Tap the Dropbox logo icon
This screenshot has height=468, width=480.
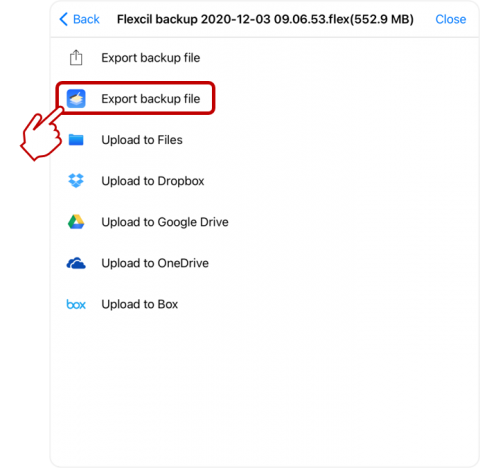[76, 181]
